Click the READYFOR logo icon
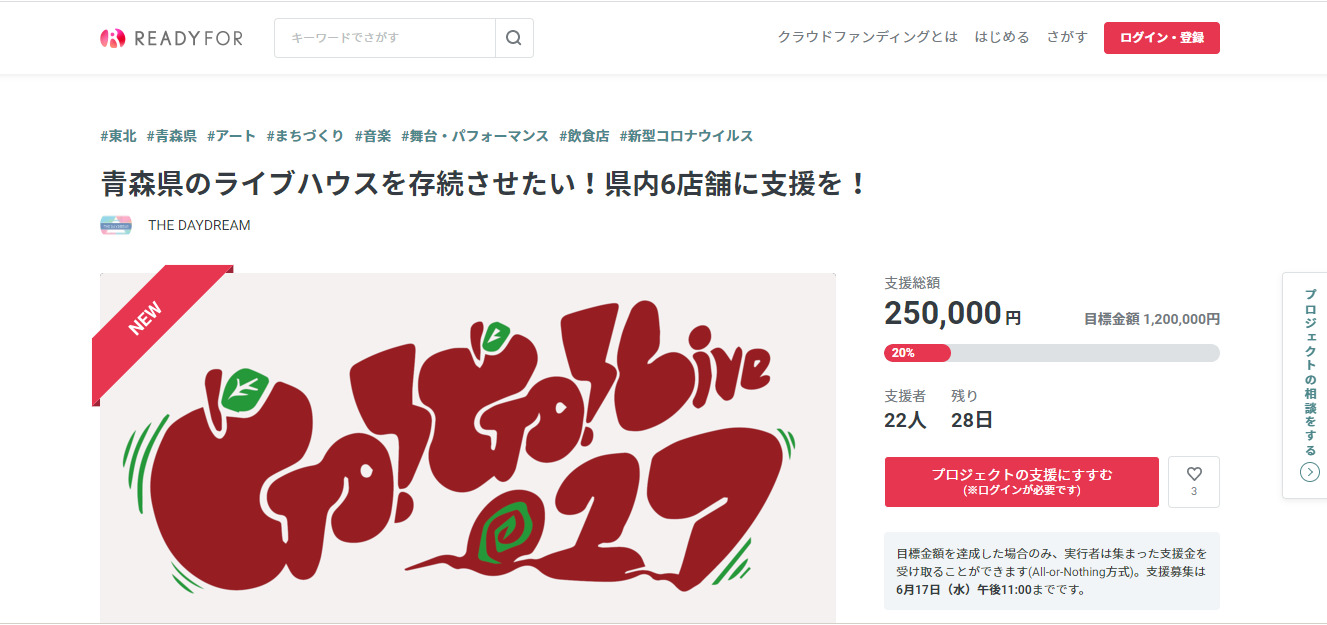The width and height of the screenshot is (1327, 625). (112, 38)
